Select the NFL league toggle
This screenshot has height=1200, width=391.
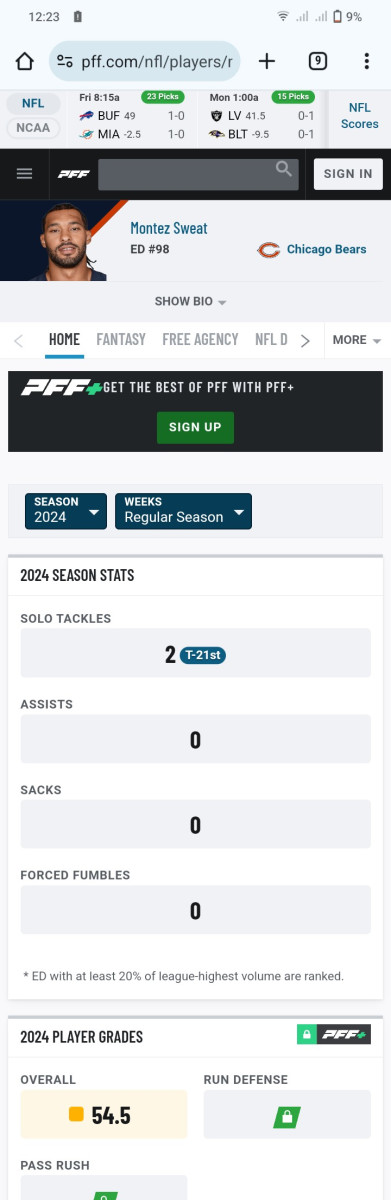(33, 103)
